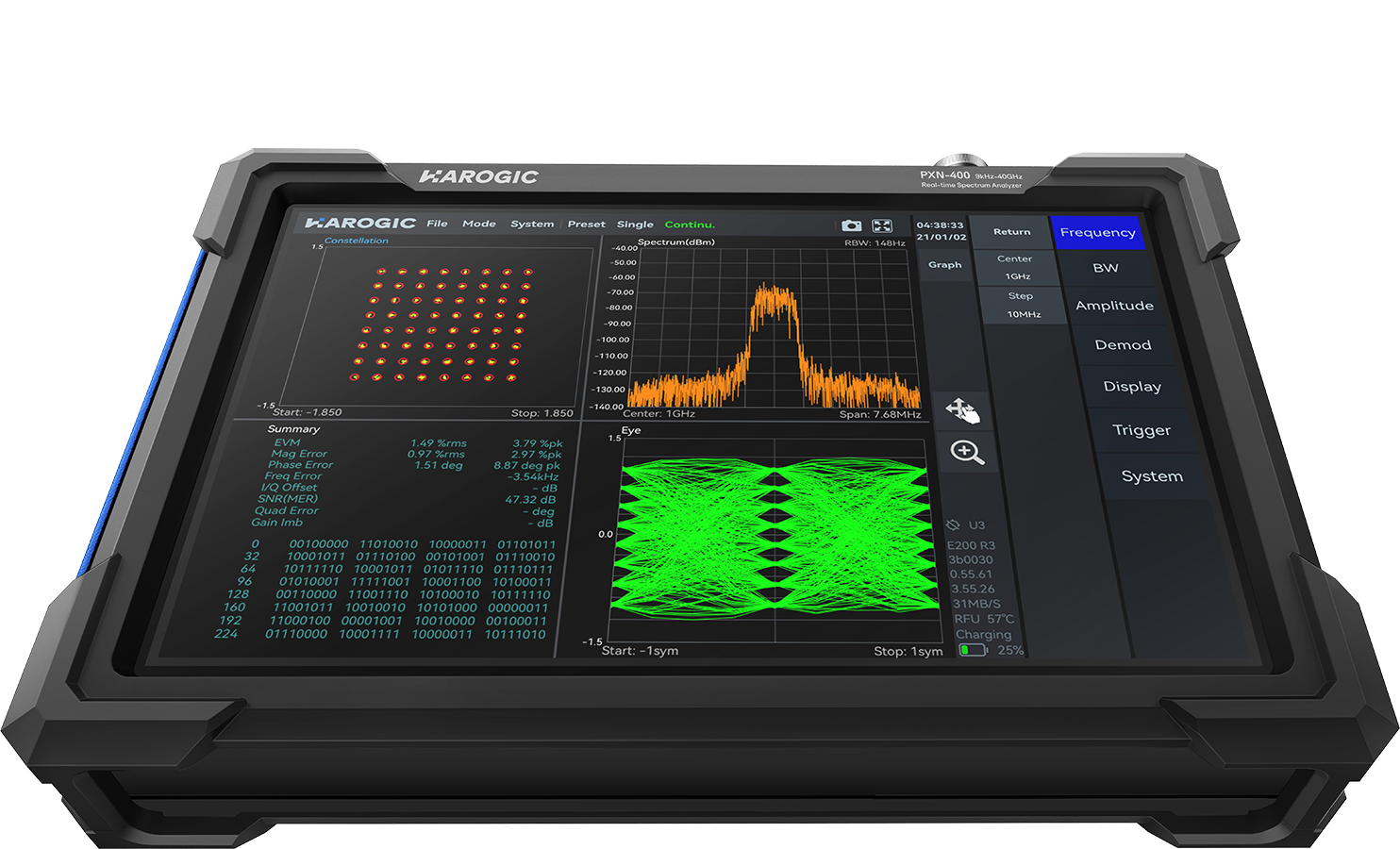Open the Mode menu

coord(479,224)
